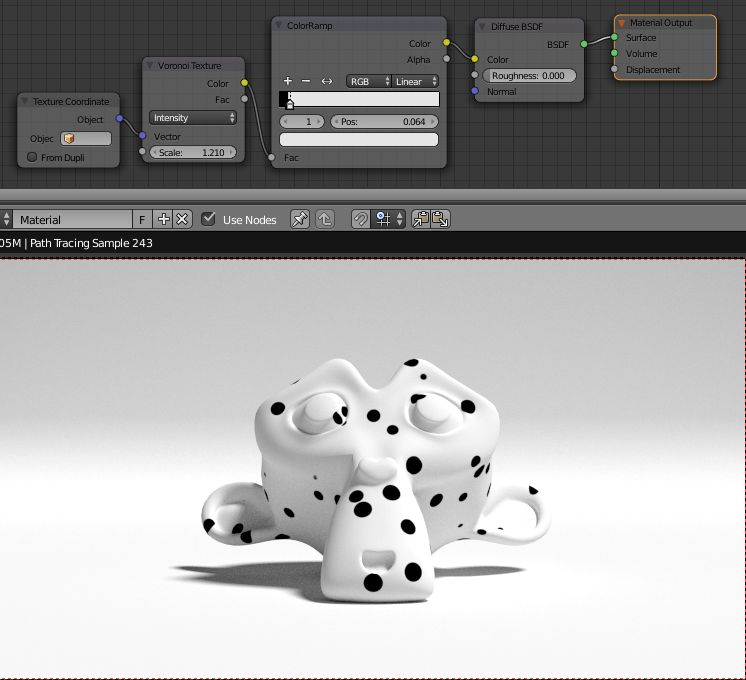Image resolution: width=746 pixels, height=680 pixels.
Task: Open the RGB color mode dropdown
Action: coord(368,81)
